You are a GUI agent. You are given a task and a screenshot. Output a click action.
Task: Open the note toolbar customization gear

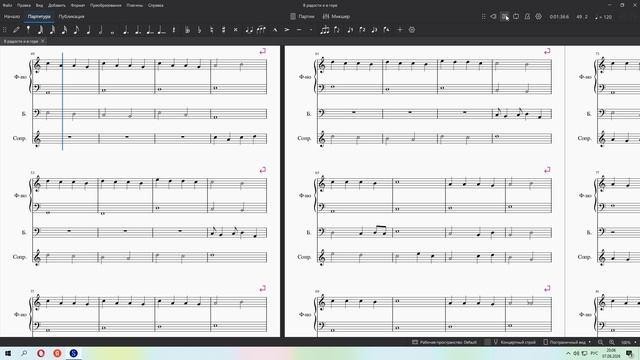(x=412, y=29)
